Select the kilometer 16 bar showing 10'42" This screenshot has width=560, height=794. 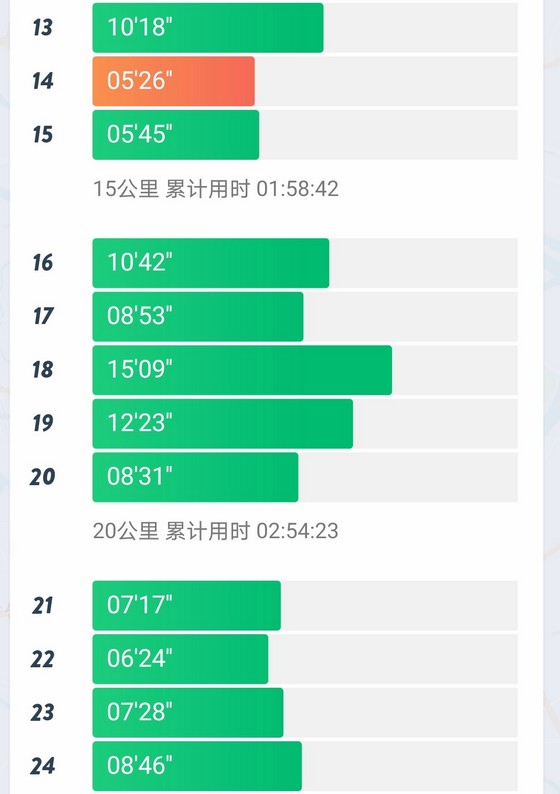point(211,263)
